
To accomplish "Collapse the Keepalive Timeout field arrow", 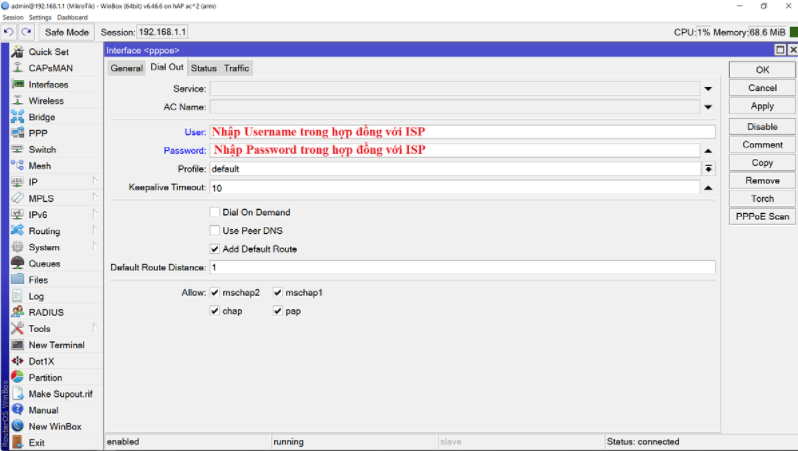I will (x=708, y=188).
